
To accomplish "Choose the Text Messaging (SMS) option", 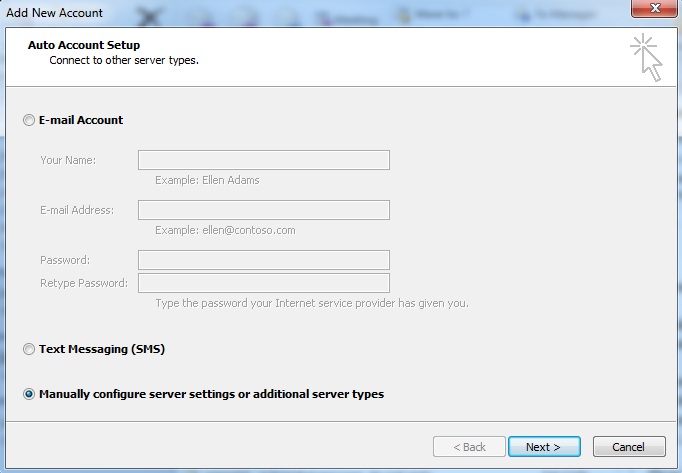I will [28, 350].
